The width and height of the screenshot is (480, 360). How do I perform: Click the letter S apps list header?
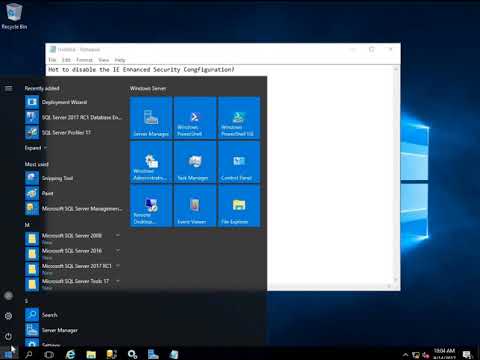pos(27,301)
